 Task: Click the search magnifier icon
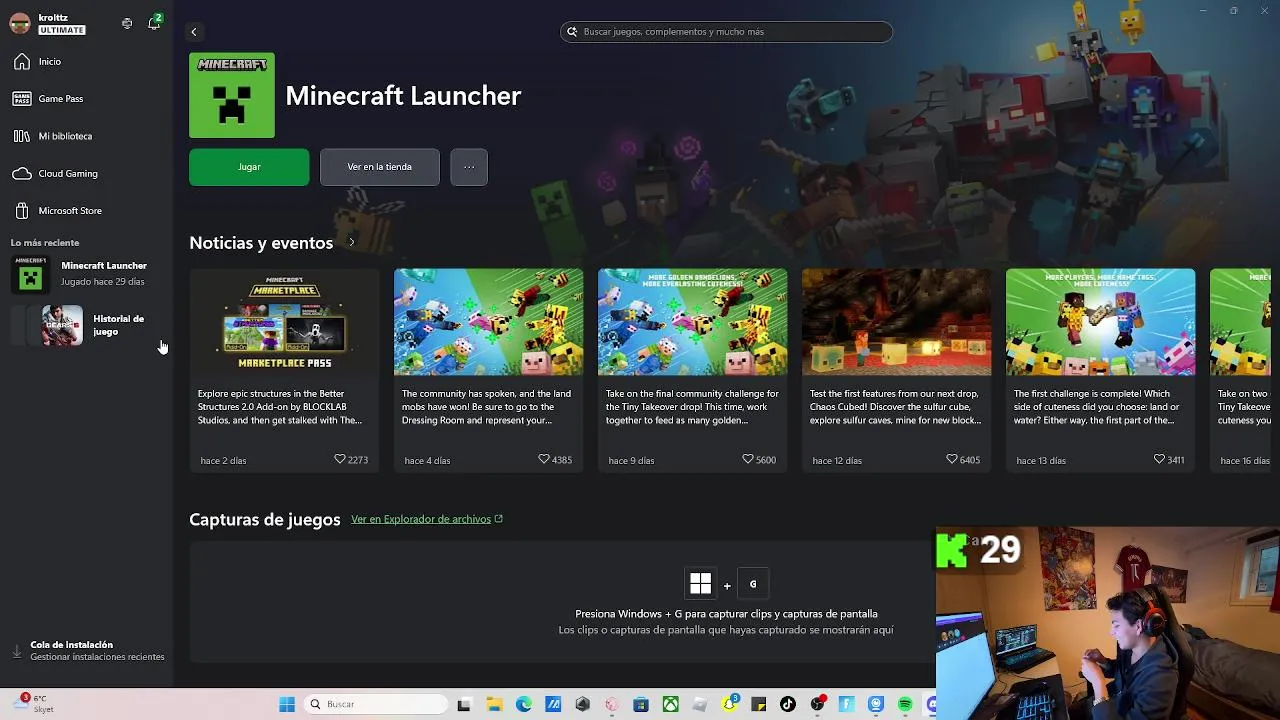pyautogui.click(x=573, y=32)
